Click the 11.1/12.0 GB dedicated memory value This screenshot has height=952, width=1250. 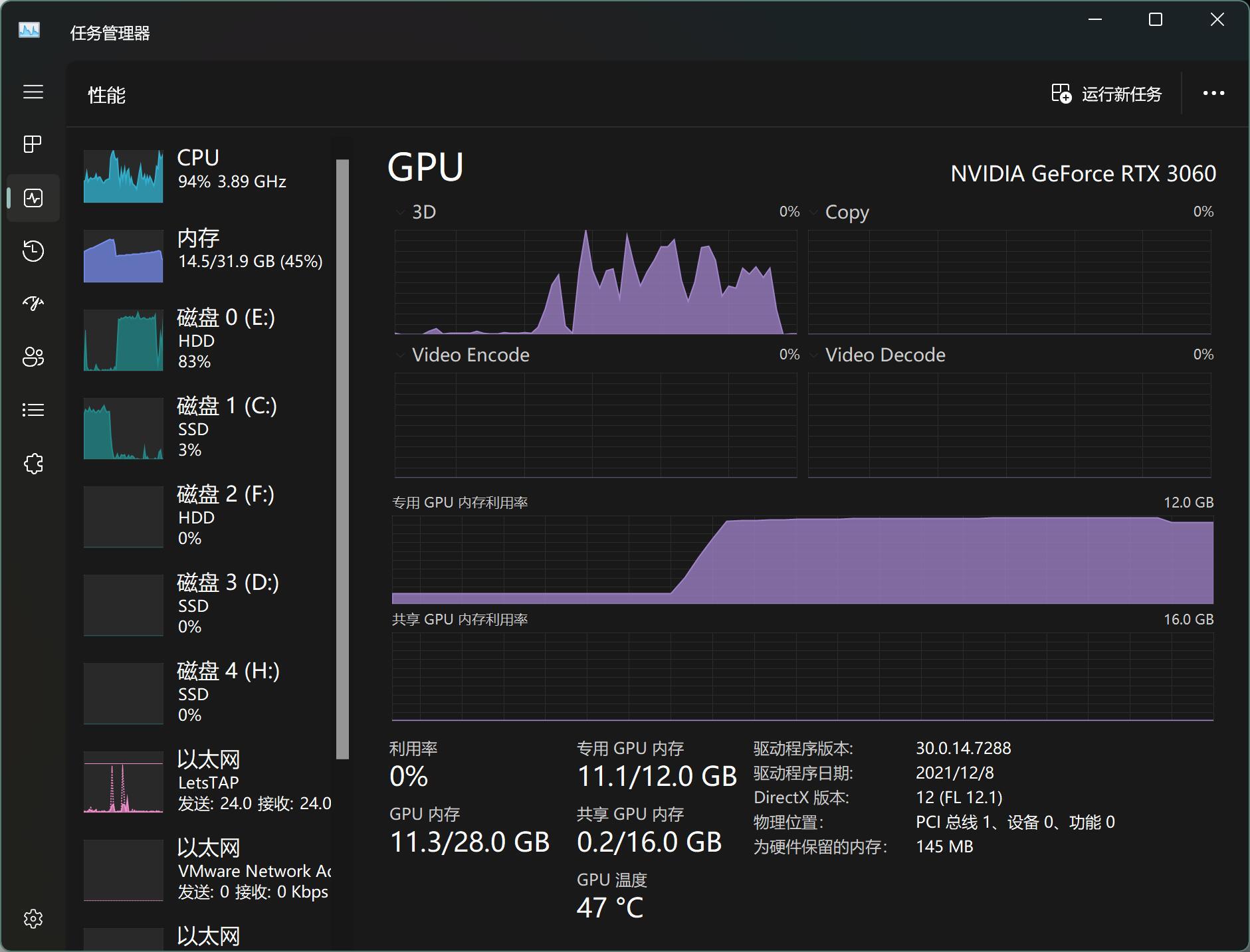pos(657,776)
